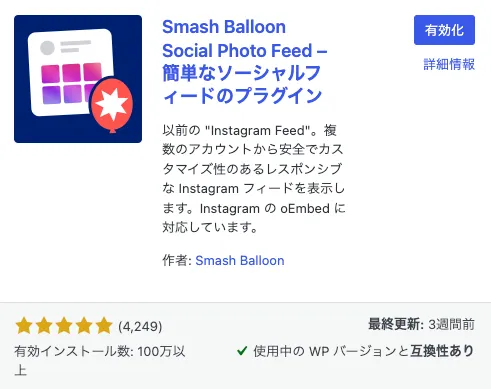This screenshot has width=491, height=389.
Task: Click the fourth gold rating star
Action: [x=84, y=326]
